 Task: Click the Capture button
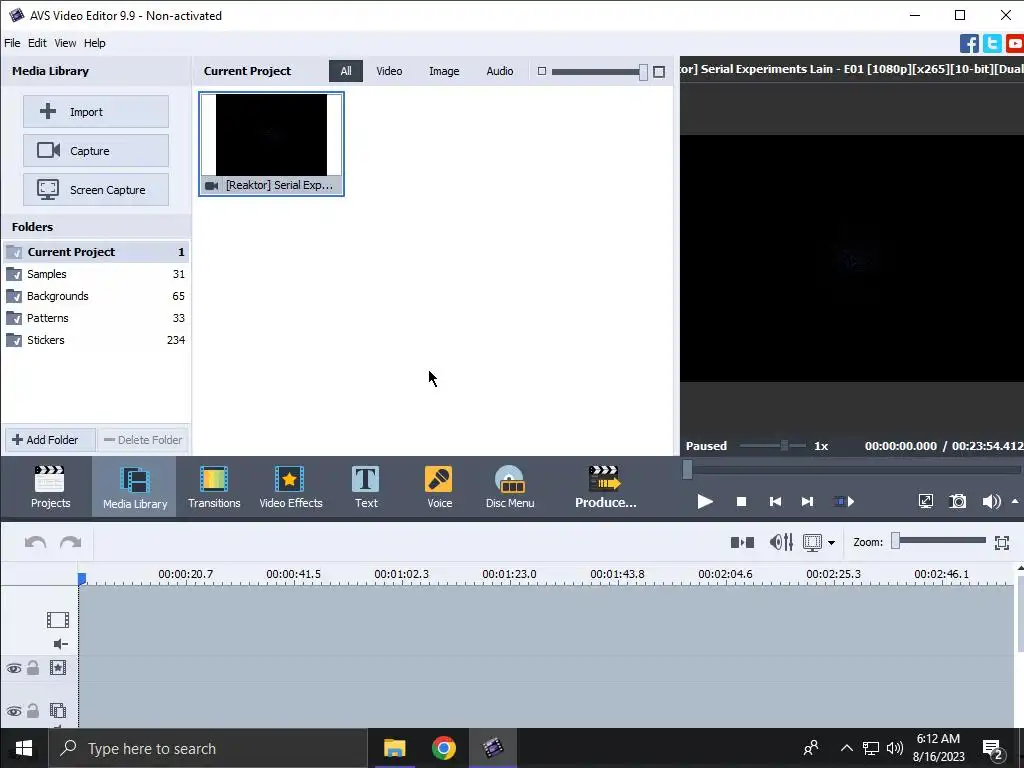tap(96, 151)
